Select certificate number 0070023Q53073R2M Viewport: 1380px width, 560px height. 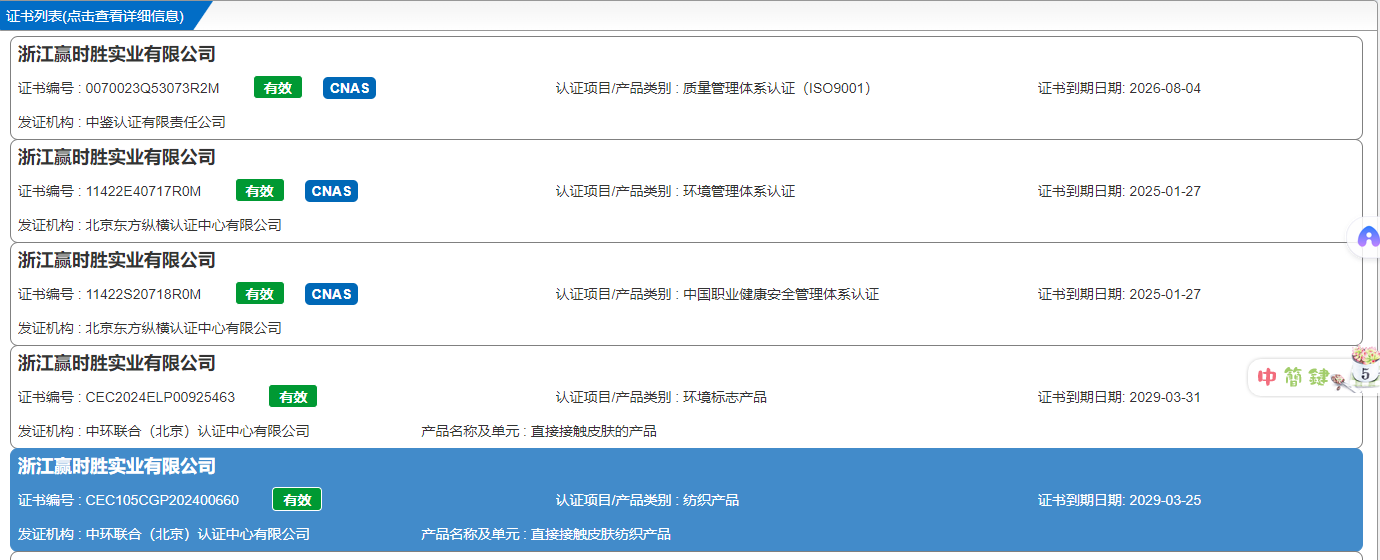152,88
